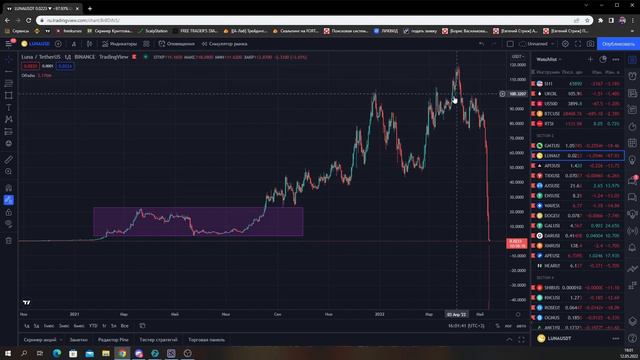Open chart settings hexagon icon
Screen dimensions: 640x360
click(x=565, y=44)
